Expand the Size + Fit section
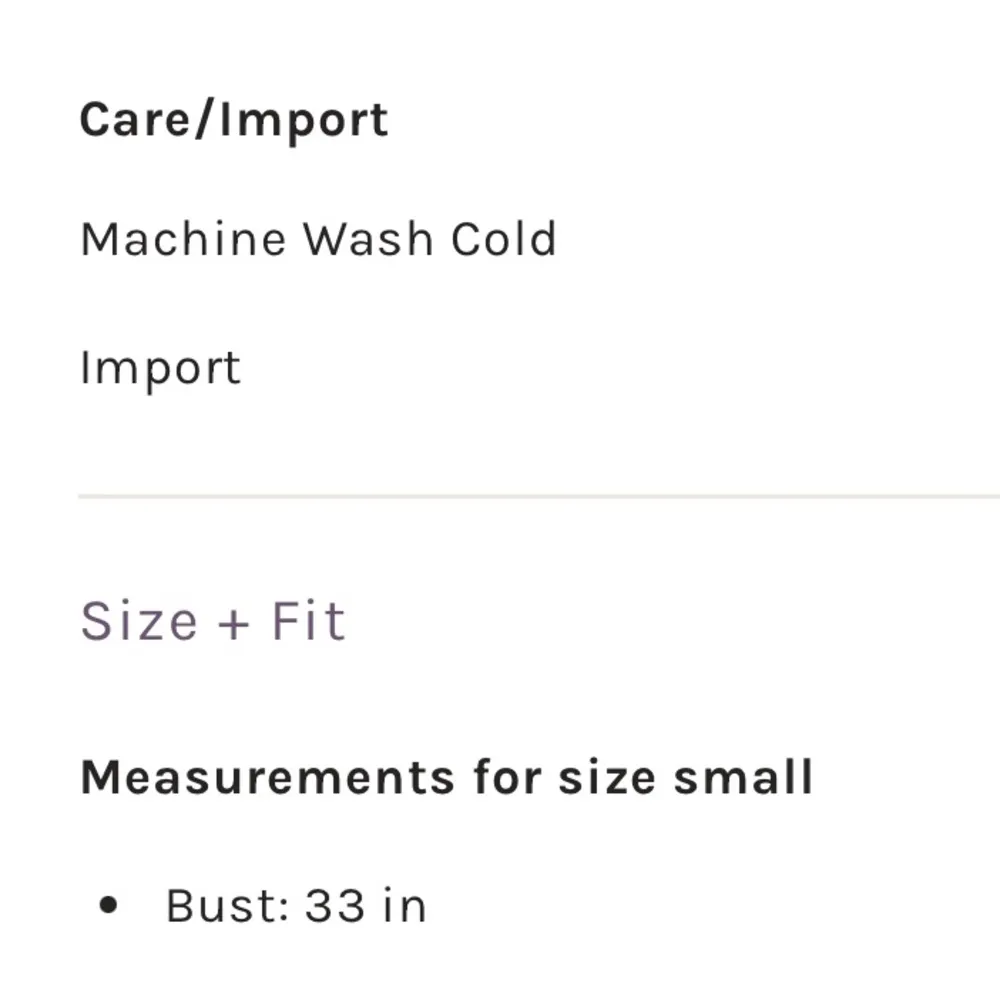 pyautogui.click(x=212, y=621)
